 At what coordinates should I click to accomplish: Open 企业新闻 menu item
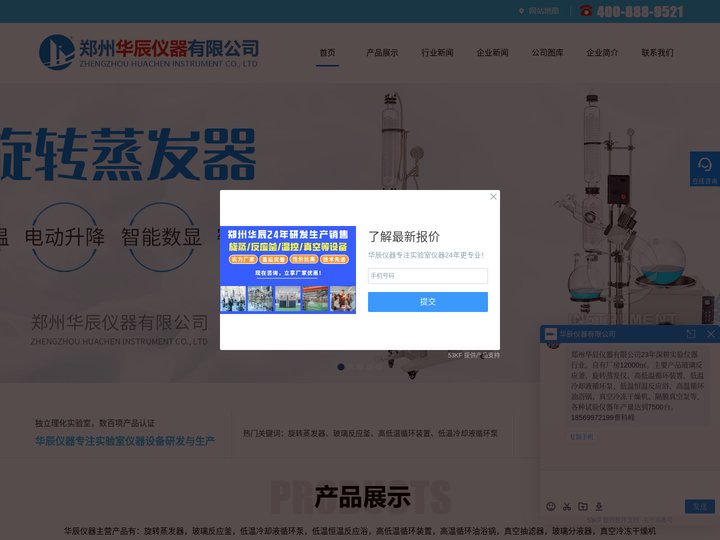492,52
